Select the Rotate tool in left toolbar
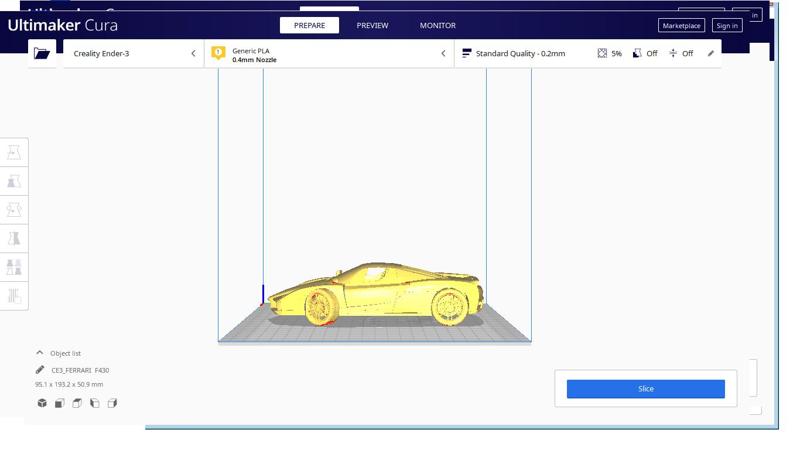Viewport: 800px width, 450px height. click(x=14, y=210)
